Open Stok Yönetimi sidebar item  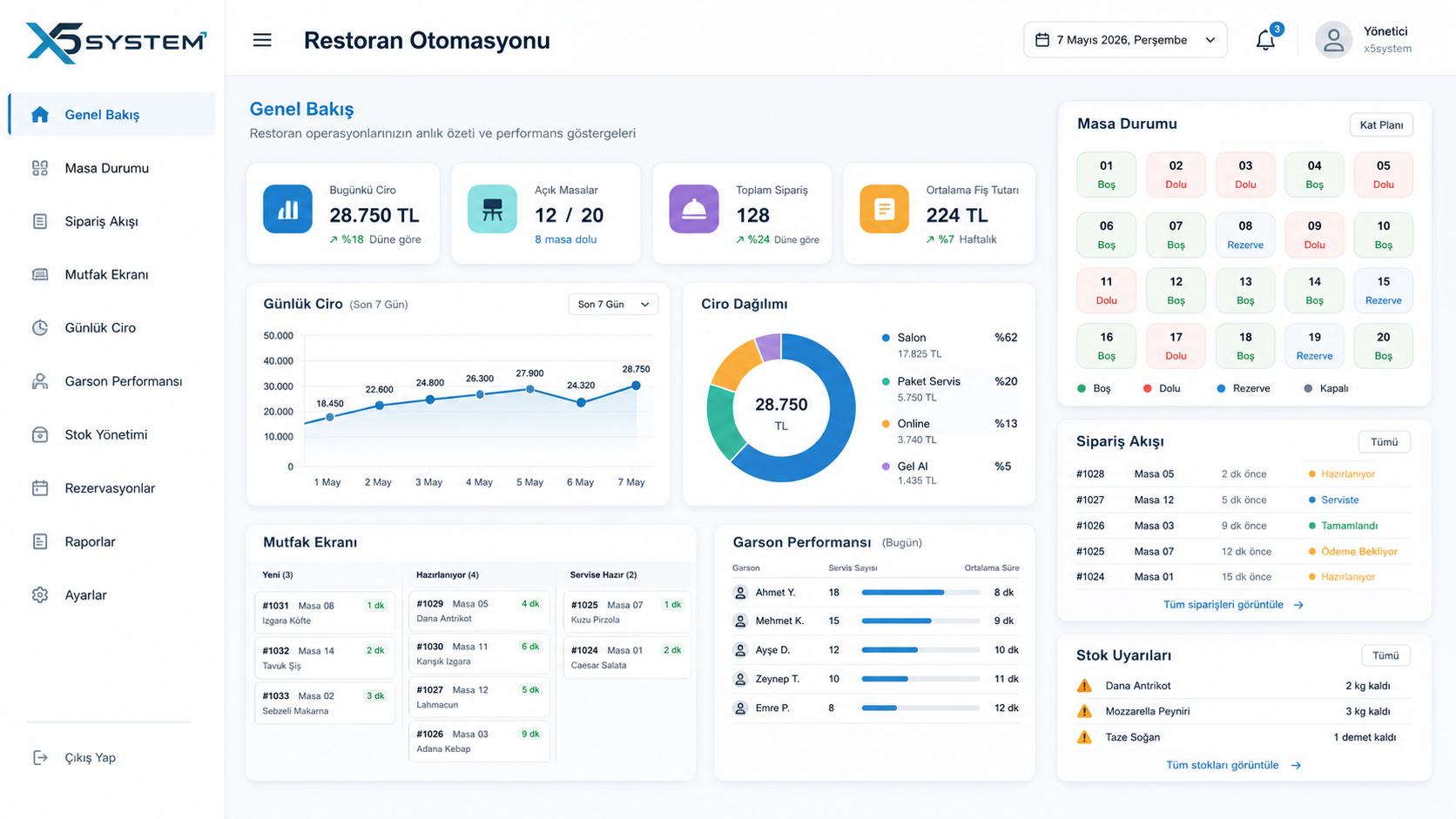[x=111, y=434]
